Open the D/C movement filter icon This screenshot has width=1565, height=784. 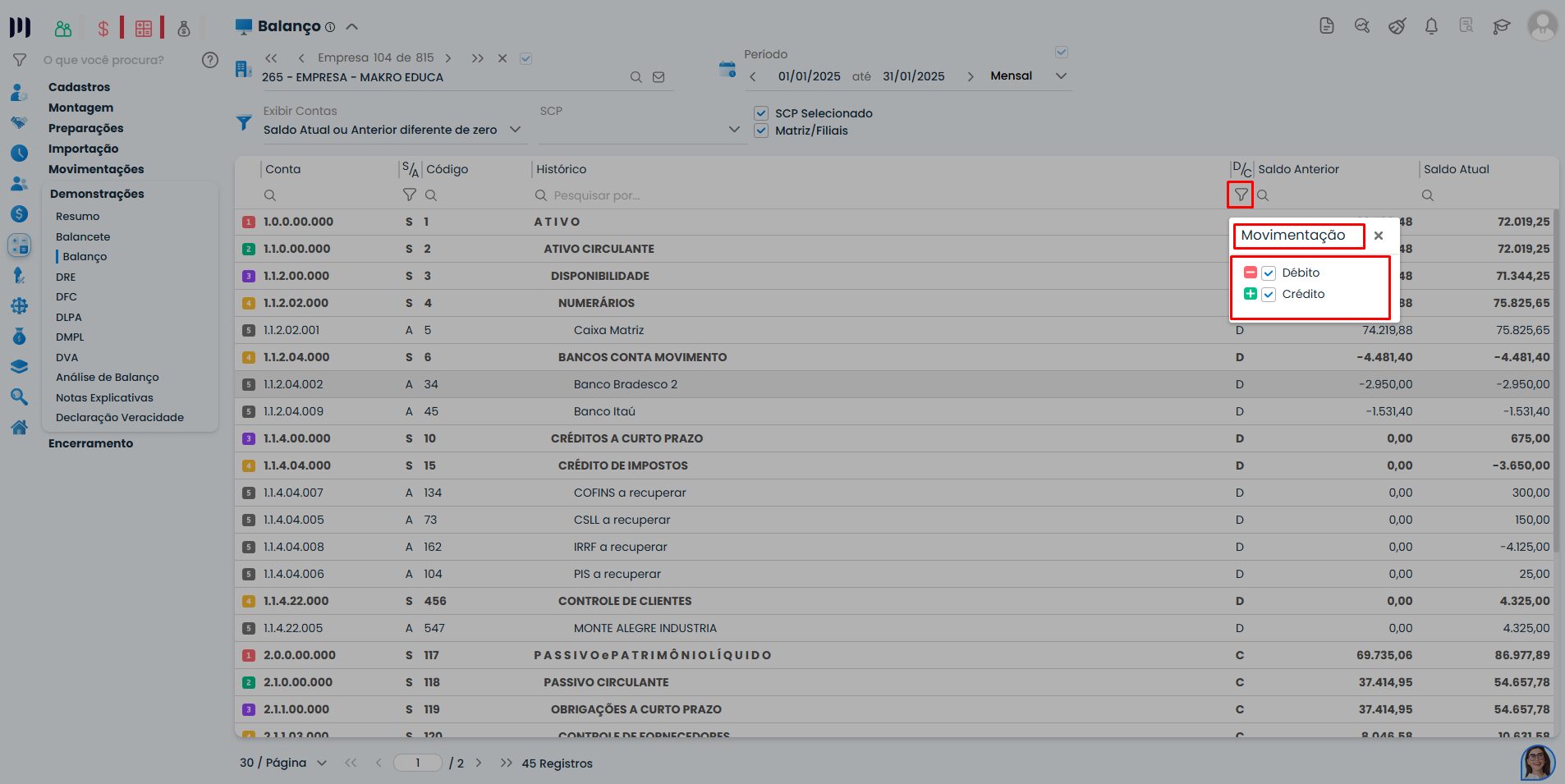coord(1241,195)
